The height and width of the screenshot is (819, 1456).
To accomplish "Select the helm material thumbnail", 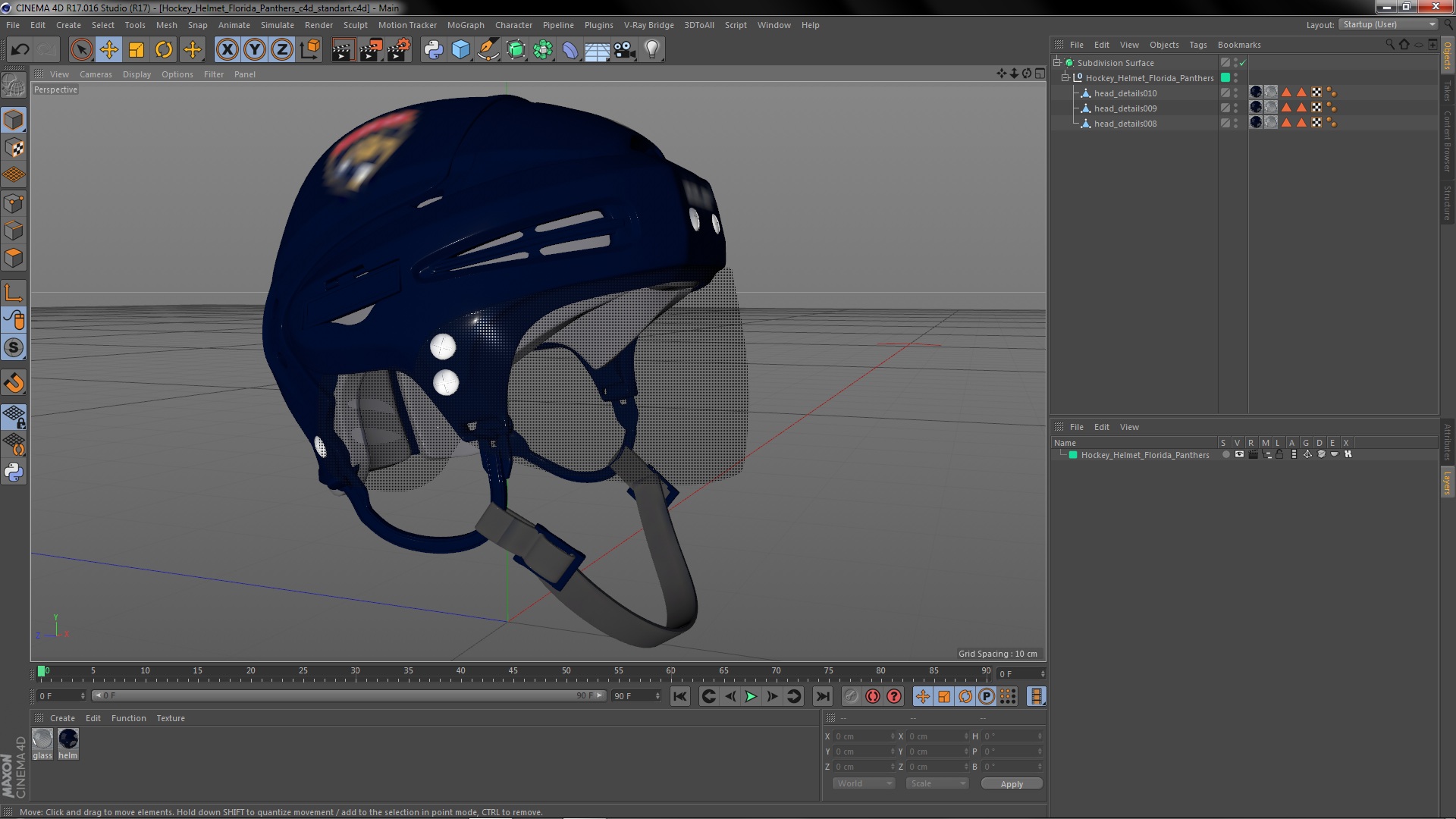I will click(68, 739).
